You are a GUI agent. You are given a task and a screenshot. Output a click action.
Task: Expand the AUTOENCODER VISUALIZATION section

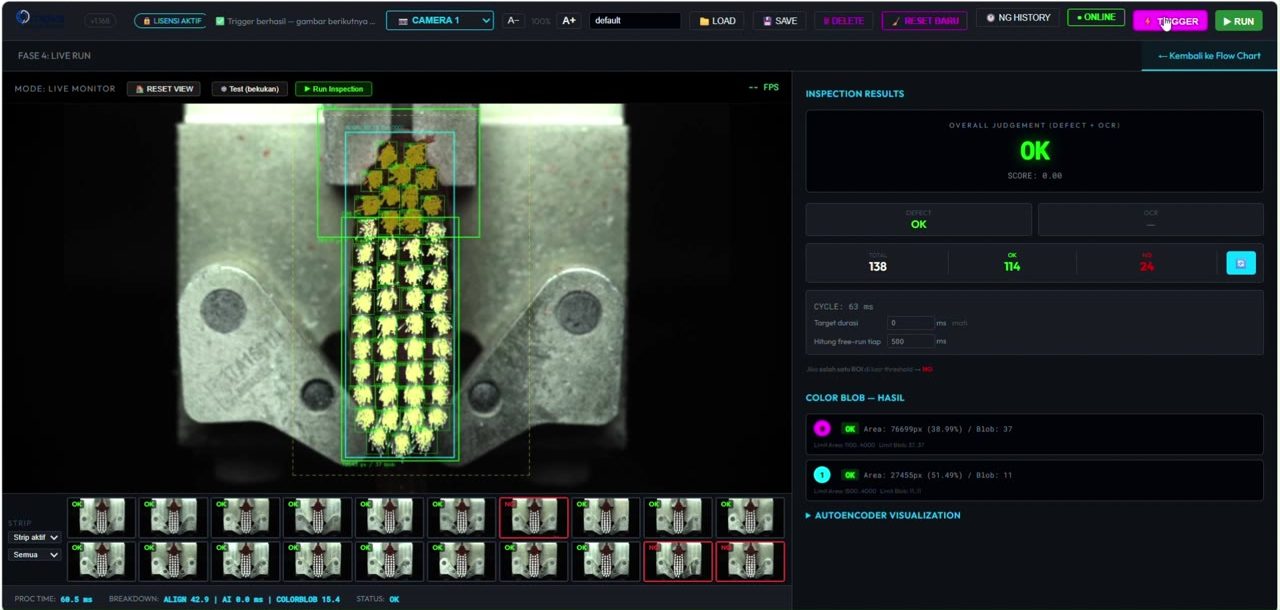pyautogui.click(x=883, y=516)
